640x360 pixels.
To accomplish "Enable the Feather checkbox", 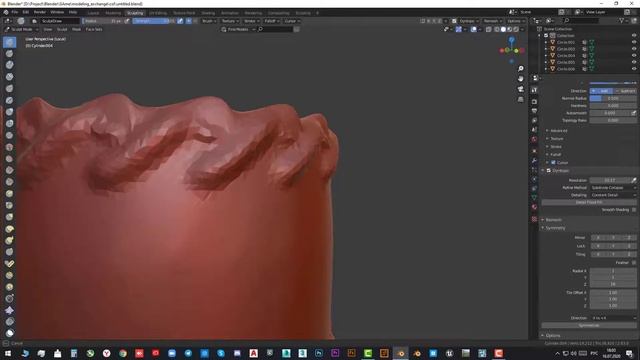I will click(634, 263).
